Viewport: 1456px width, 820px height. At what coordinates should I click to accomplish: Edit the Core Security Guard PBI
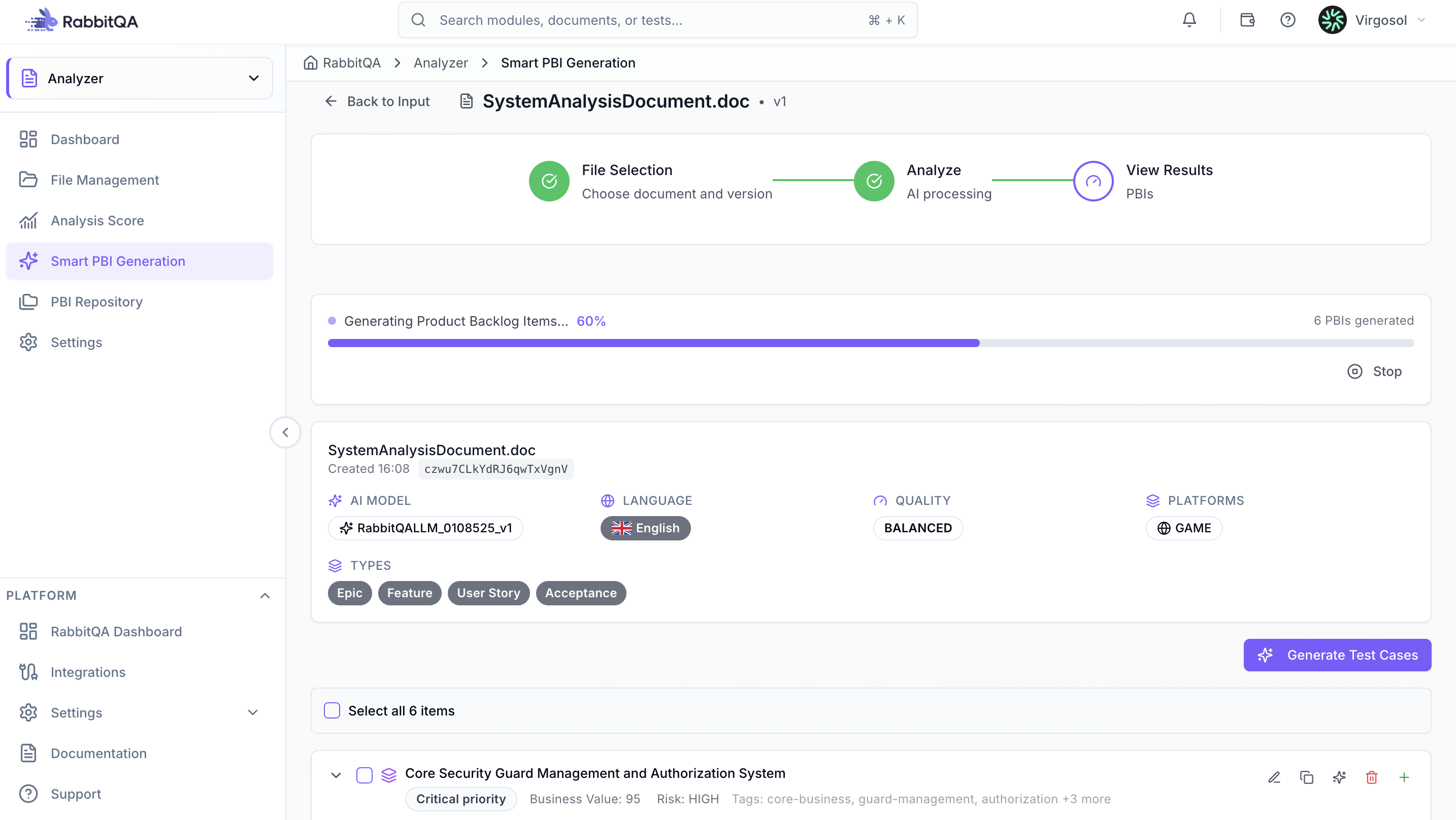[x=1274, y=777]
